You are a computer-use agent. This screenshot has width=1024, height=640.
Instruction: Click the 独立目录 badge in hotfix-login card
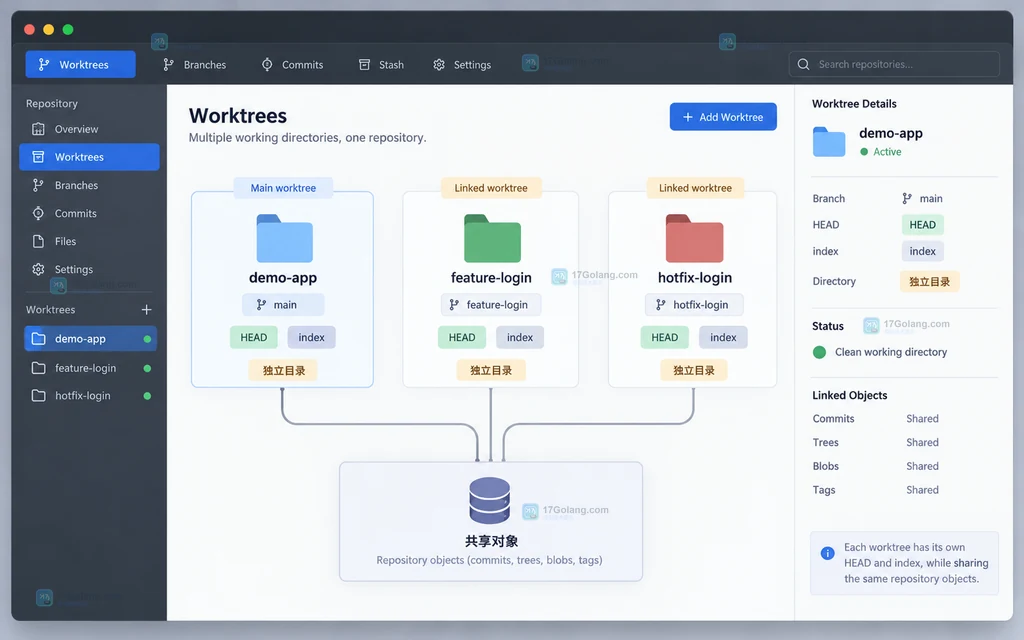(x=694, y=370)
